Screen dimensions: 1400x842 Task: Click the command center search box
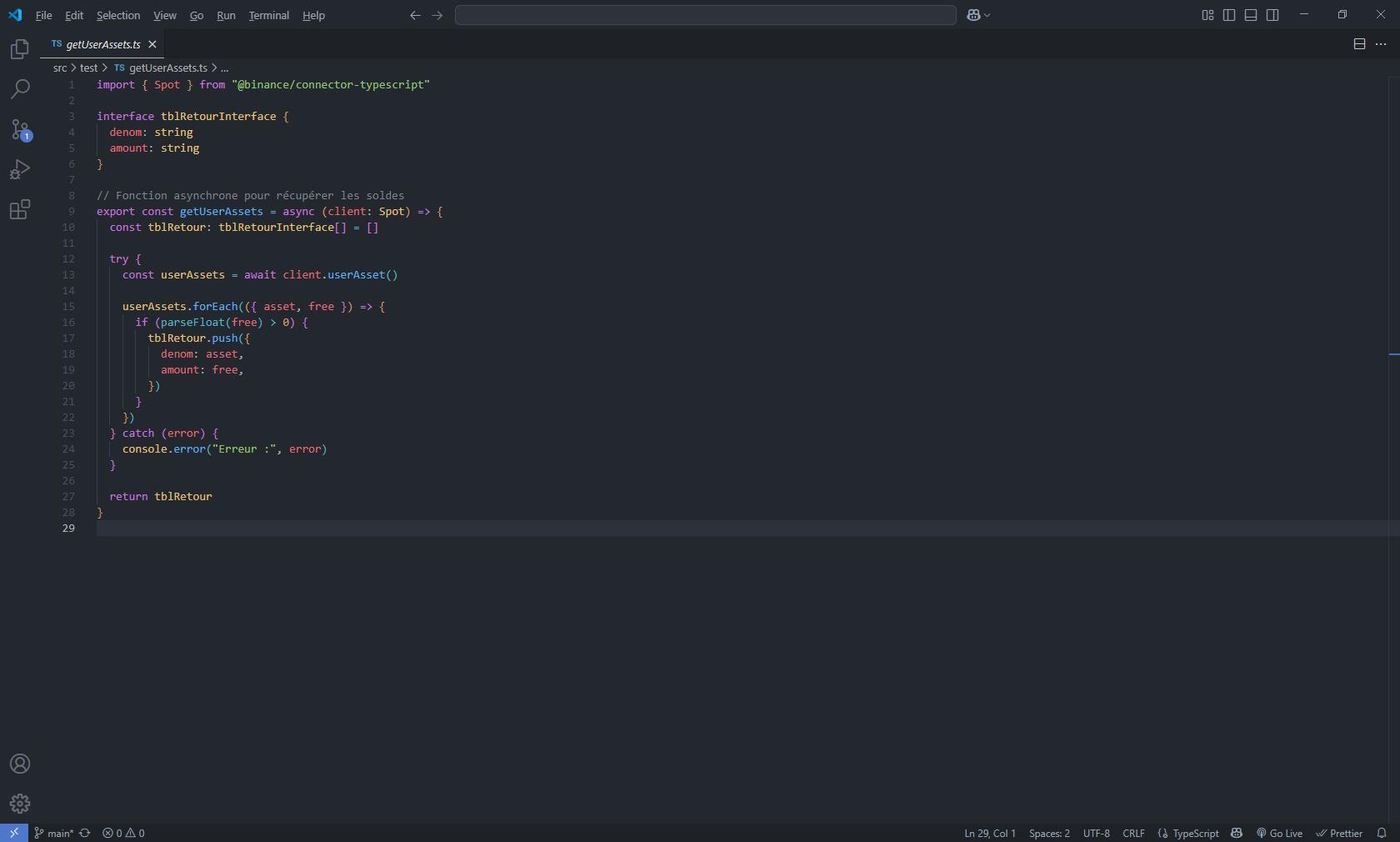coord(706,15)
